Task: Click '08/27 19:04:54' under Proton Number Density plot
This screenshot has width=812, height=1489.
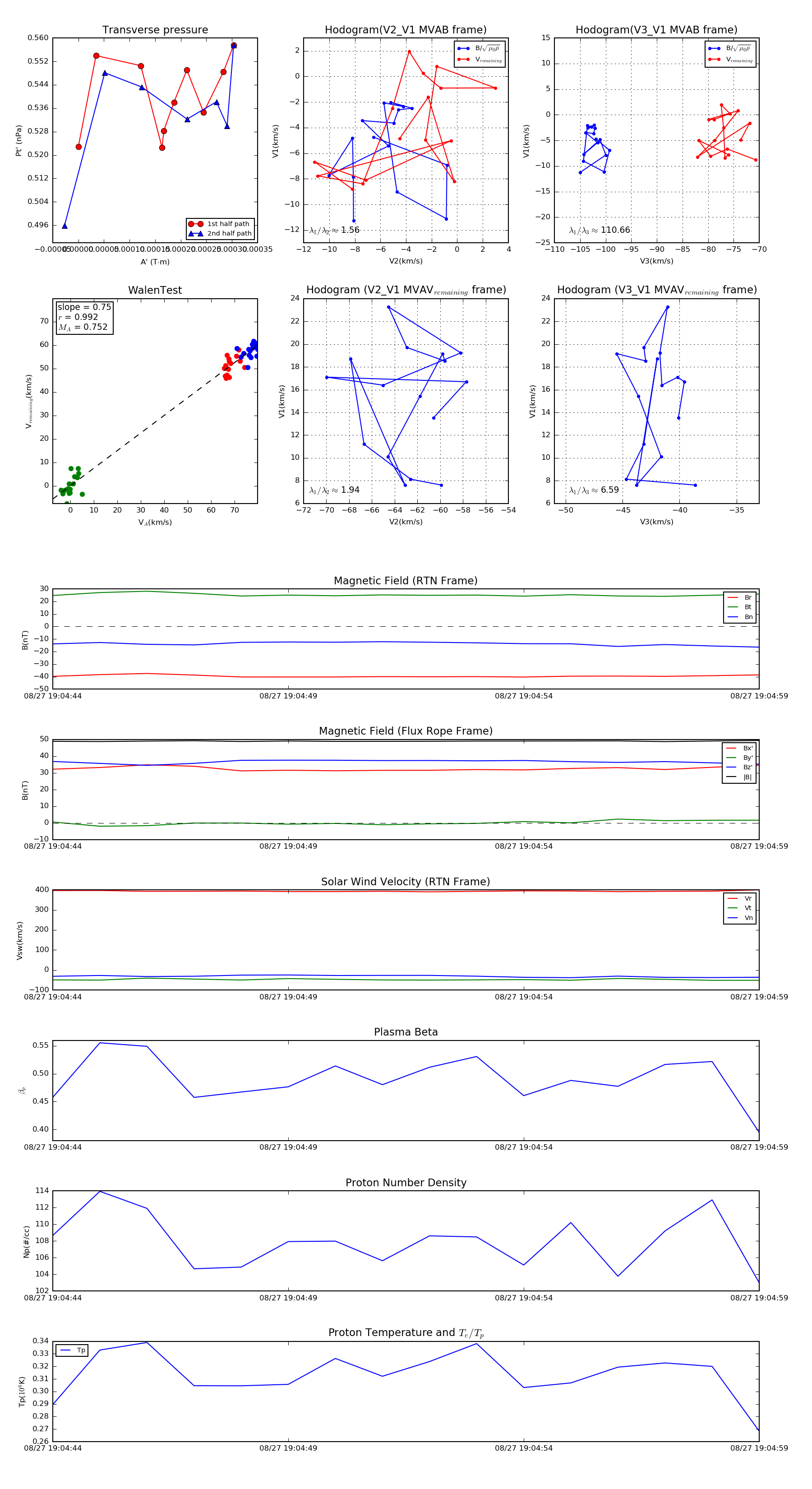Action: (x=524, y=1298)
